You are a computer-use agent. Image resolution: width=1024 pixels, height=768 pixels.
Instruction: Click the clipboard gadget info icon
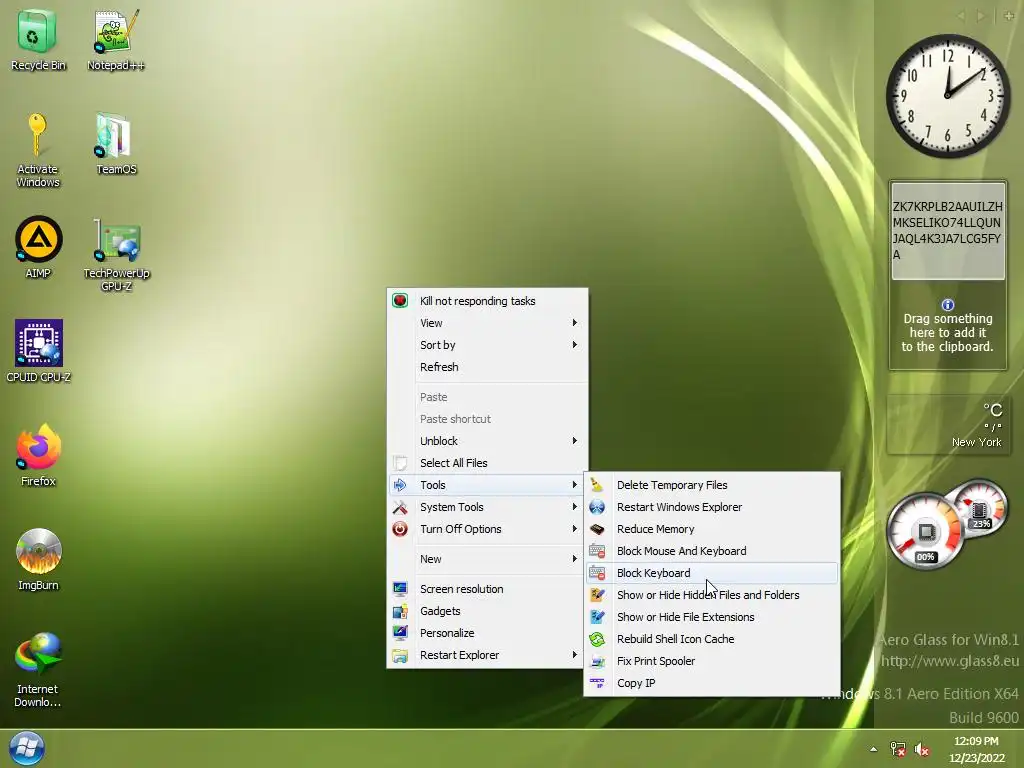click(948, 305)
